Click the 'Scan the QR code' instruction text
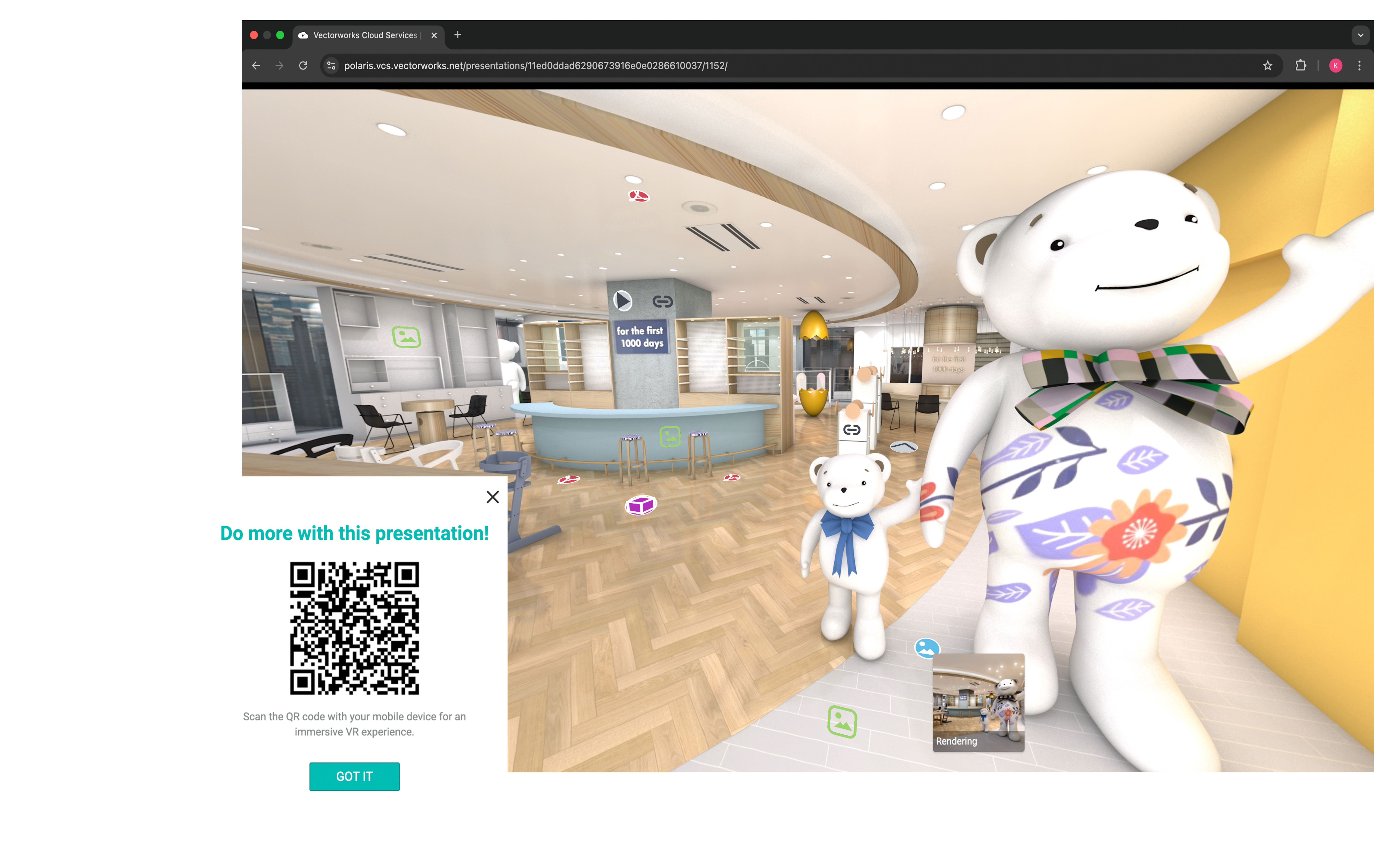Screen dimensions: 1396x868 (x=354, y=724)
